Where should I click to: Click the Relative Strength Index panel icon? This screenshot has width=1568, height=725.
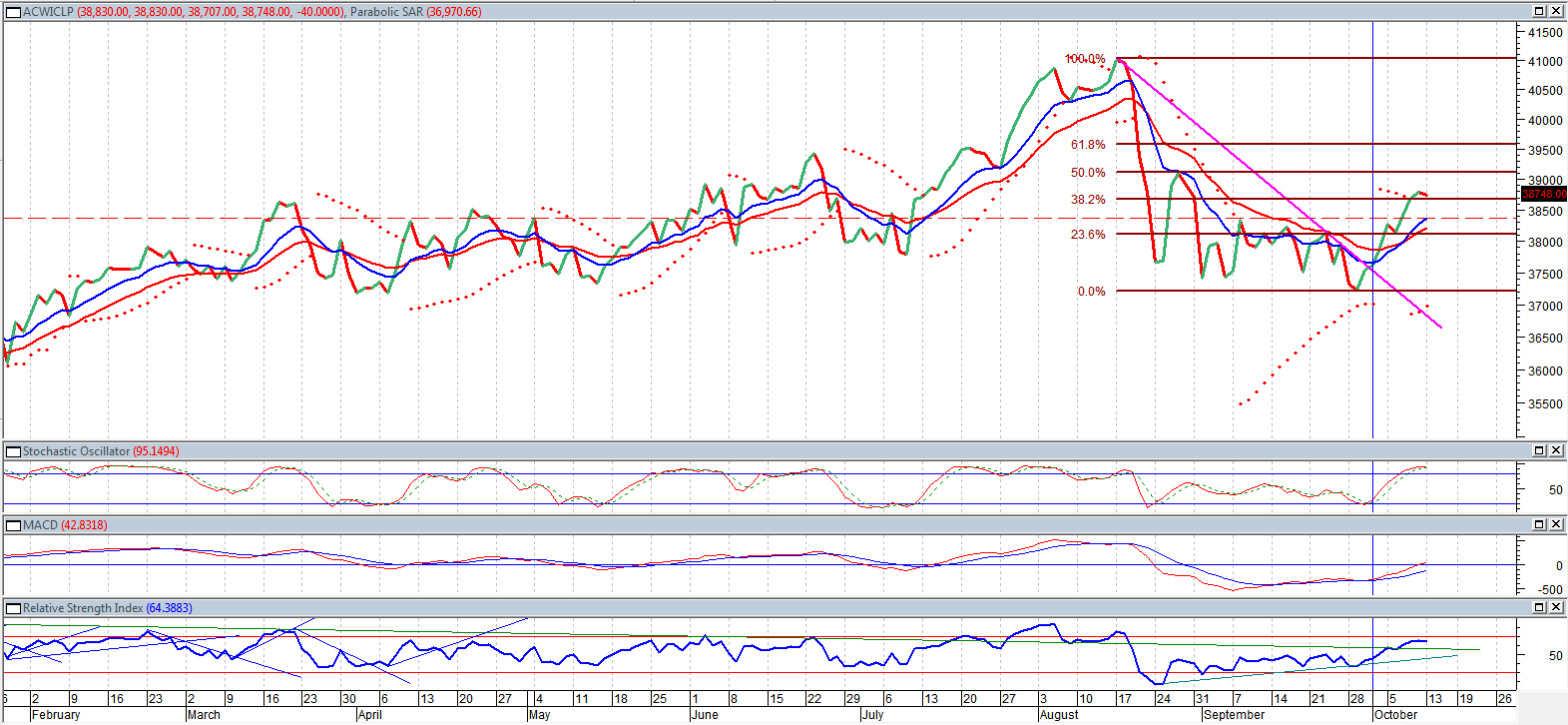(13, 608)
